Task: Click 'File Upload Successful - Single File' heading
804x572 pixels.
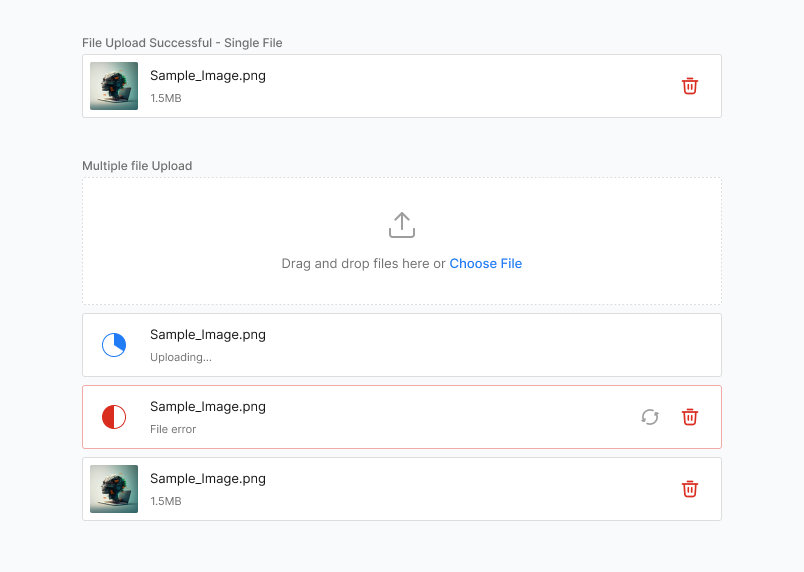Action: coord(182,43)
